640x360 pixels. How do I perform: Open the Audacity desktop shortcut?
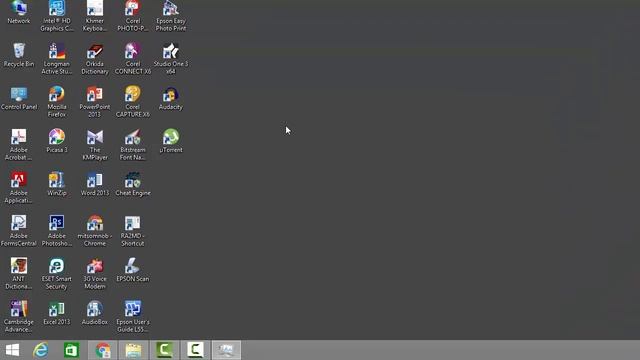click(x=171, y=98)
